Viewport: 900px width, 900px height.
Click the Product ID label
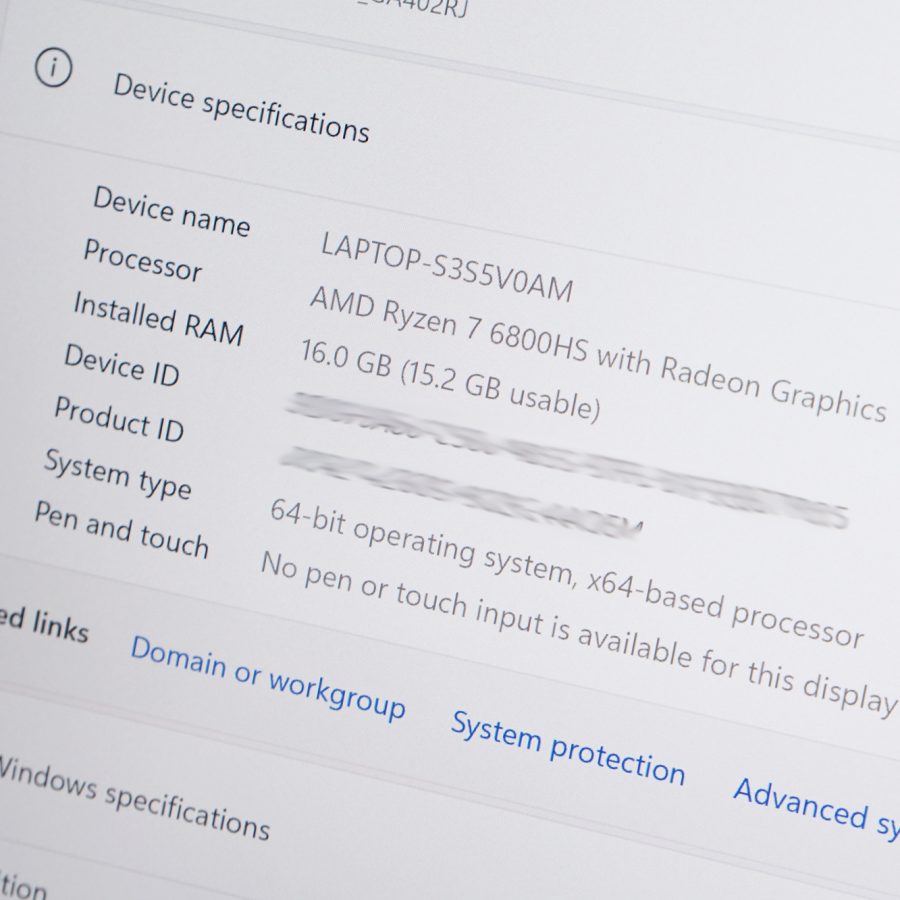tap(119, 419)
